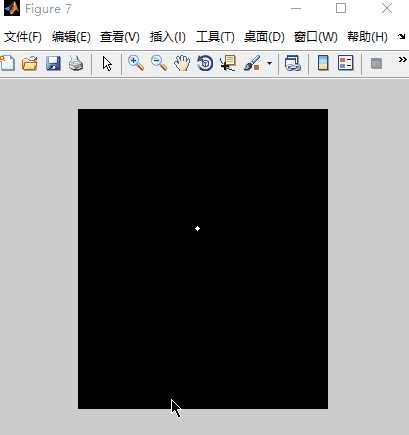The height and width of the screenshot is (435, 409).
Task: Activate the Zoom In magnifier tool
Action: click(136, 63)
